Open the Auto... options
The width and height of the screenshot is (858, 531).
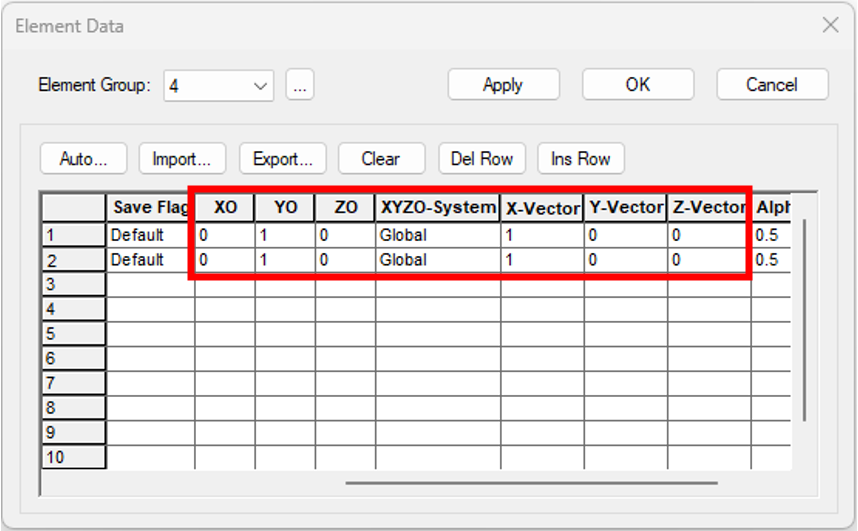tap(84, 159)
